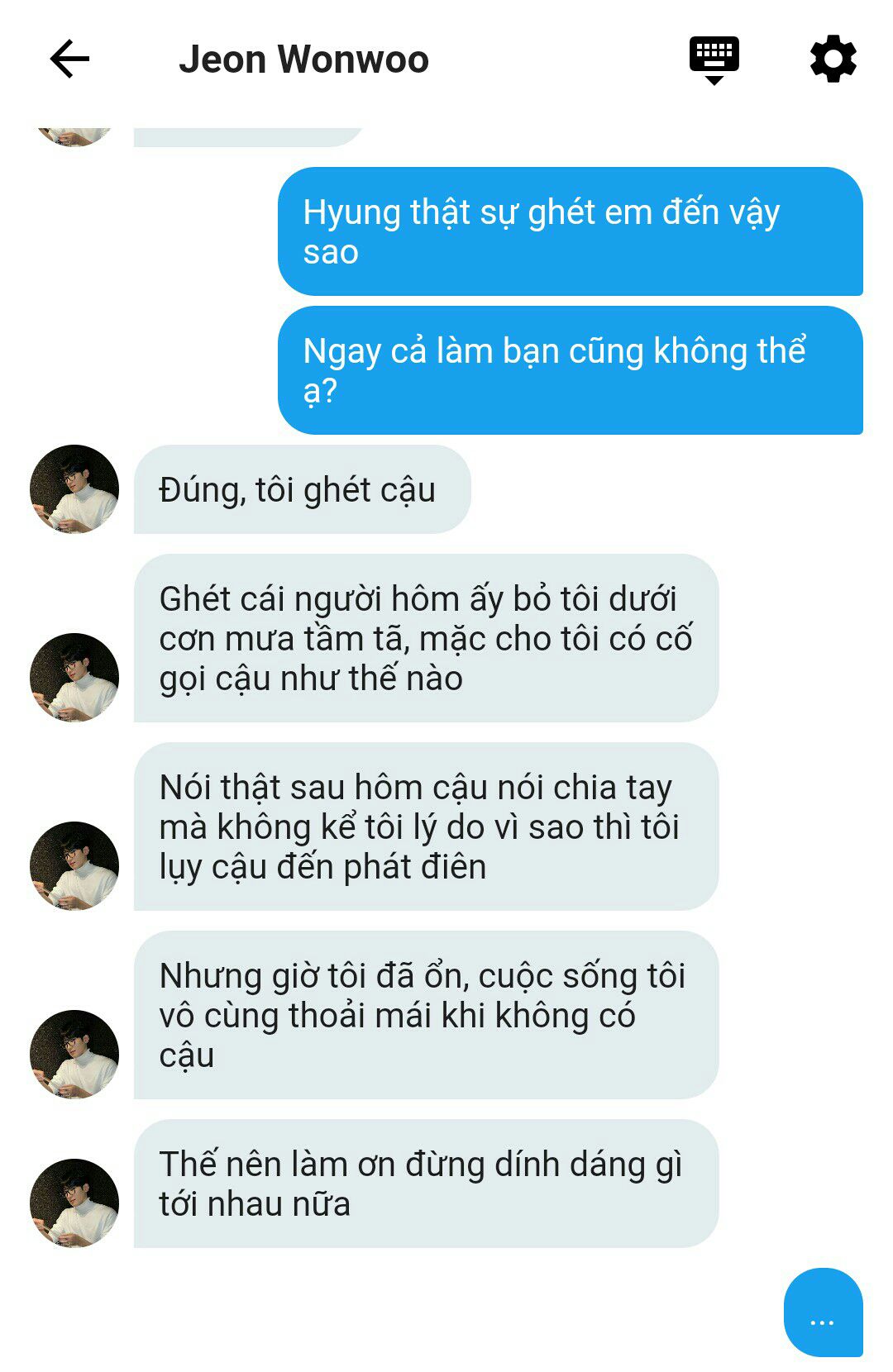Tap the avatar beside "Đúng, tôi ghét cậu"
893x1372 pixels.
coord(74,489)
